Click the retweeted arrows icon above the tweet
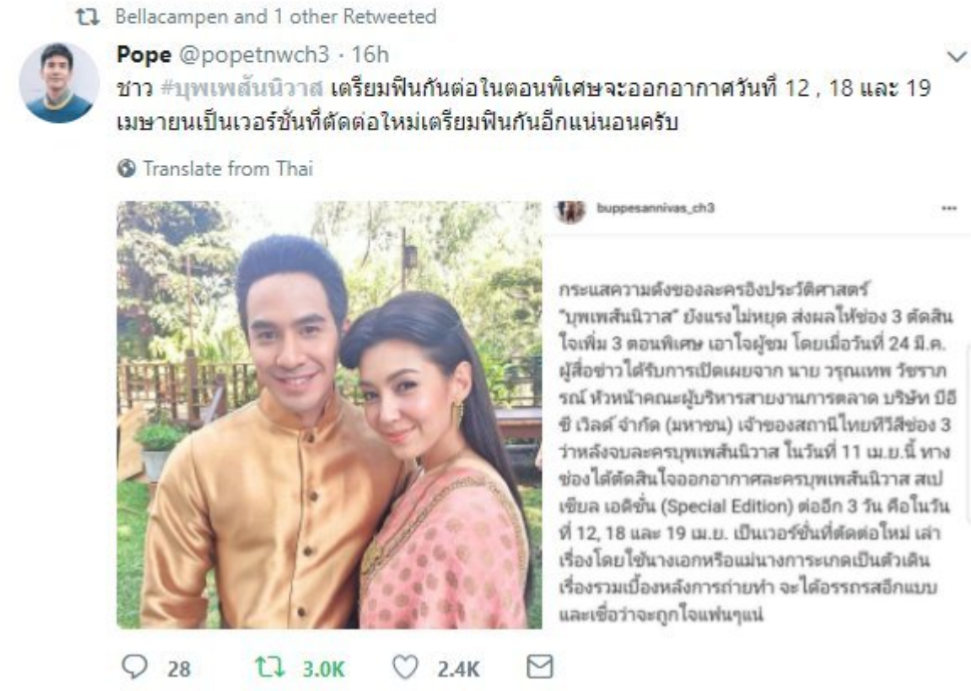Image resolution: width=971 pixels, height=691 pixels. pos(87,17)
